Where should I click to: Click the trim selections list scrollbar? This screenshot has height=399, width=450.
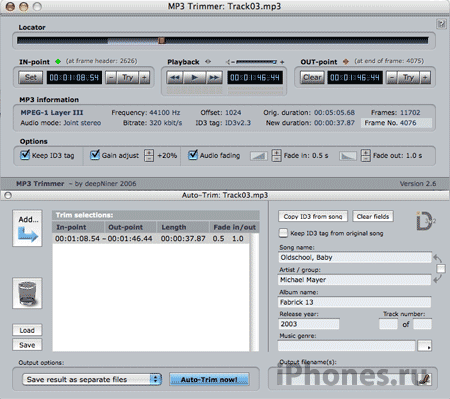point(255,292)
